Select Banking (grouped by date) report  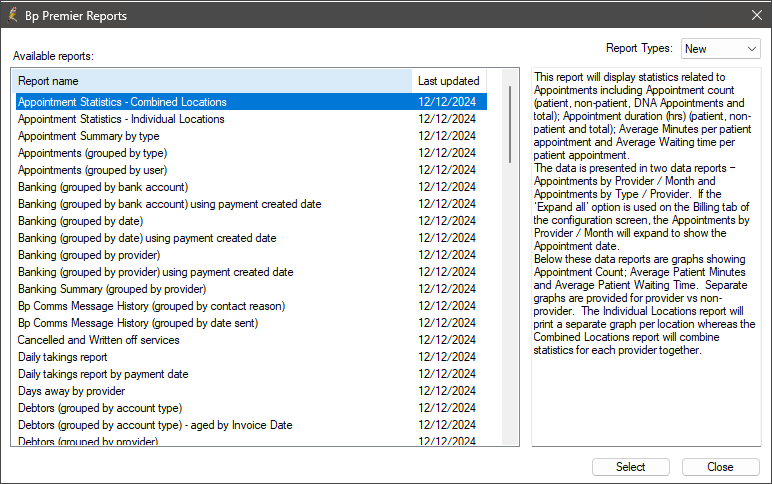click(x=251, y=221)
